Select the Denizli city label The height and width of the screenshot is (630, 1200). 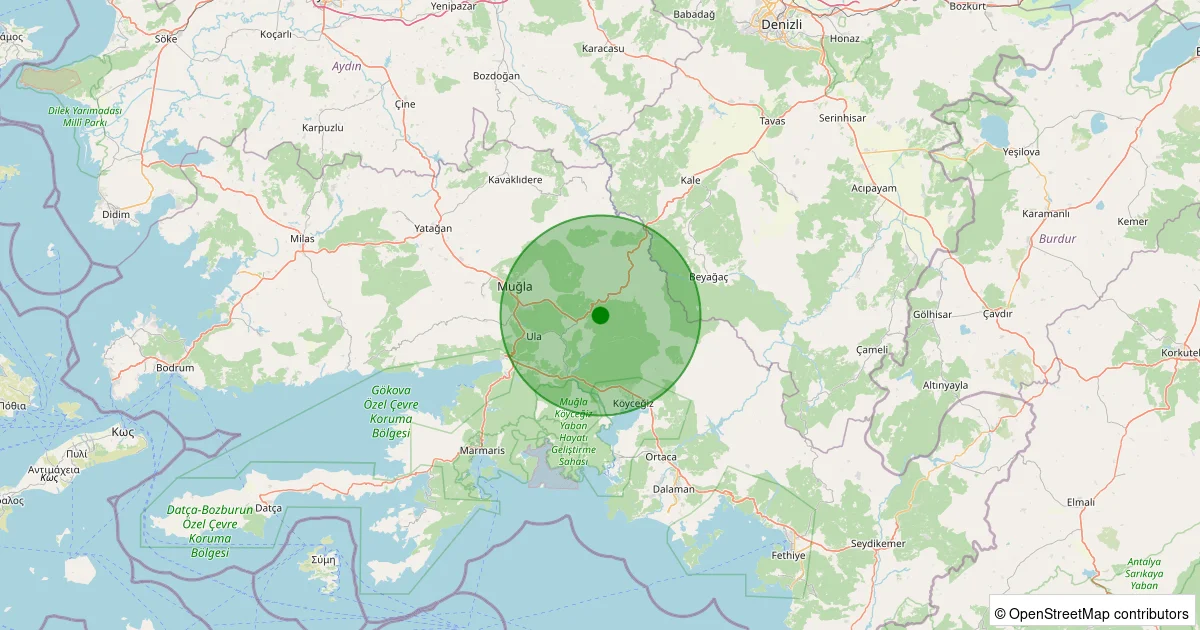781,23
